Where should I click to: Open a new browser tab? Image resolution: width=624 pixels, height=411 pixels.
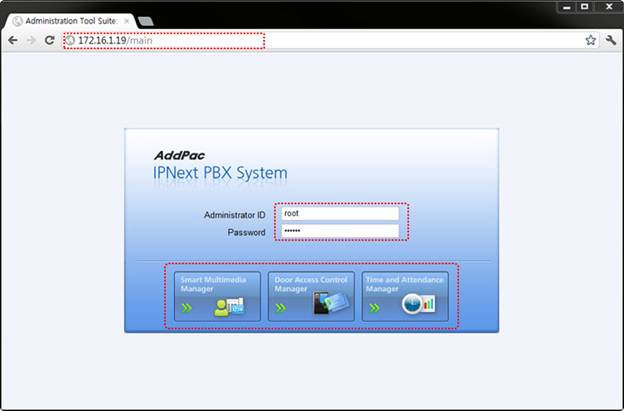click(146, 21)
